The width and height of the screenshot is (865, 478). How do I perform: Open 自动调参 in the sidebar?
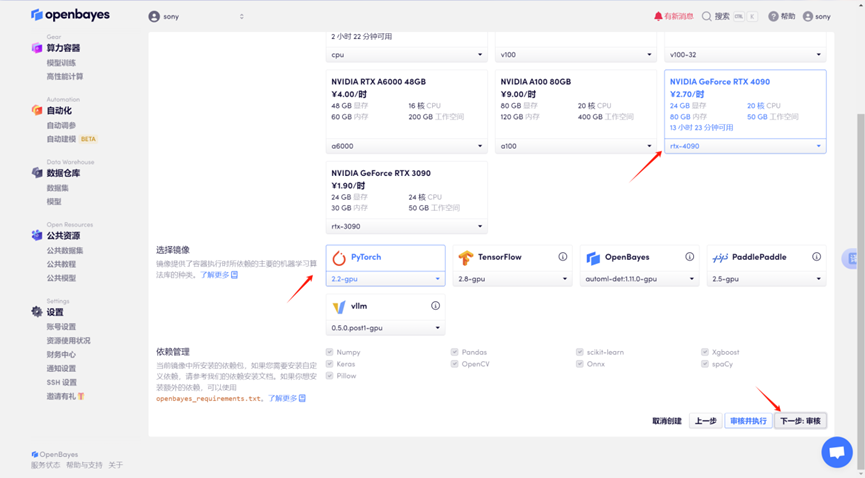click(61, 125)
